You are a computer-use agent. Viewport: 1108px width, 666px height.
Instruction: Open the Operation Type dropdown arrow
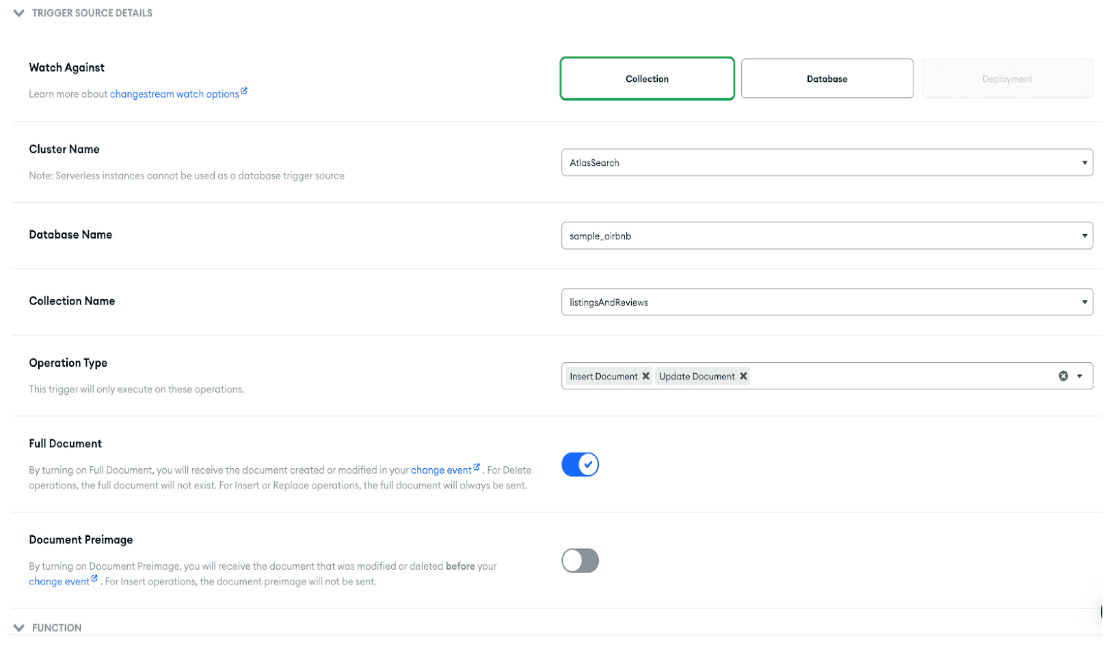(x=1081, y=377)
